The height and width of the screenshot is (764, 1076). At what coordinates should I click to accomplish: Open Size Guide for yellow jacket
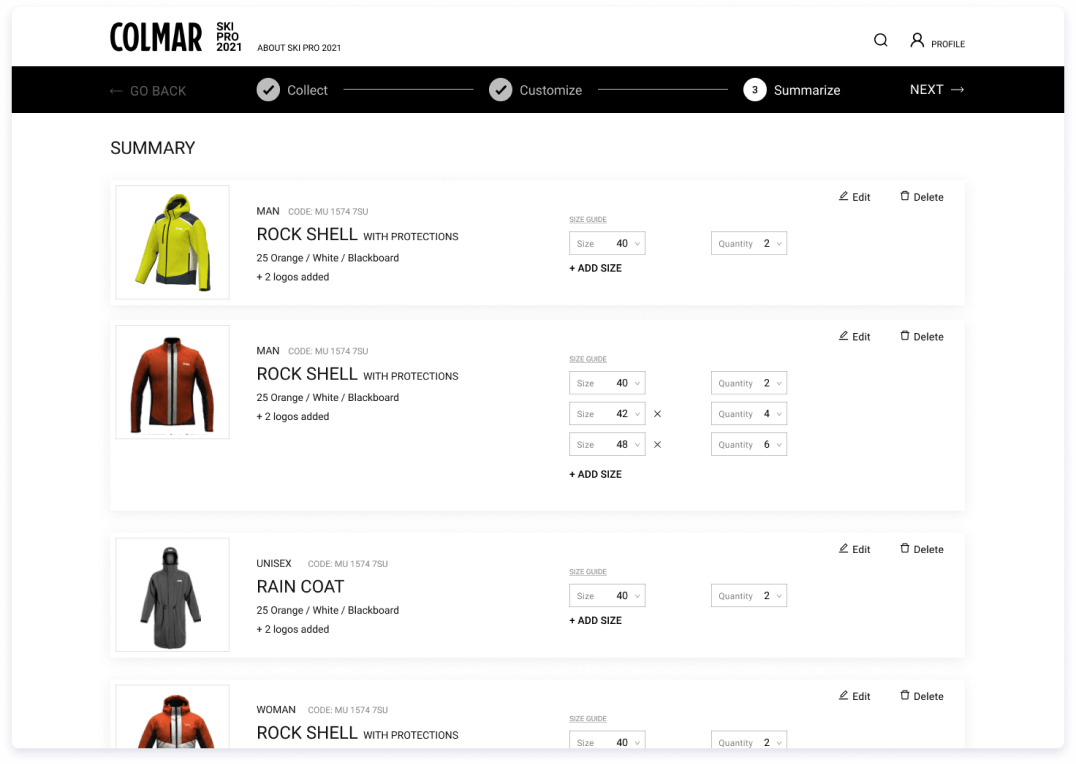point(588,220)
